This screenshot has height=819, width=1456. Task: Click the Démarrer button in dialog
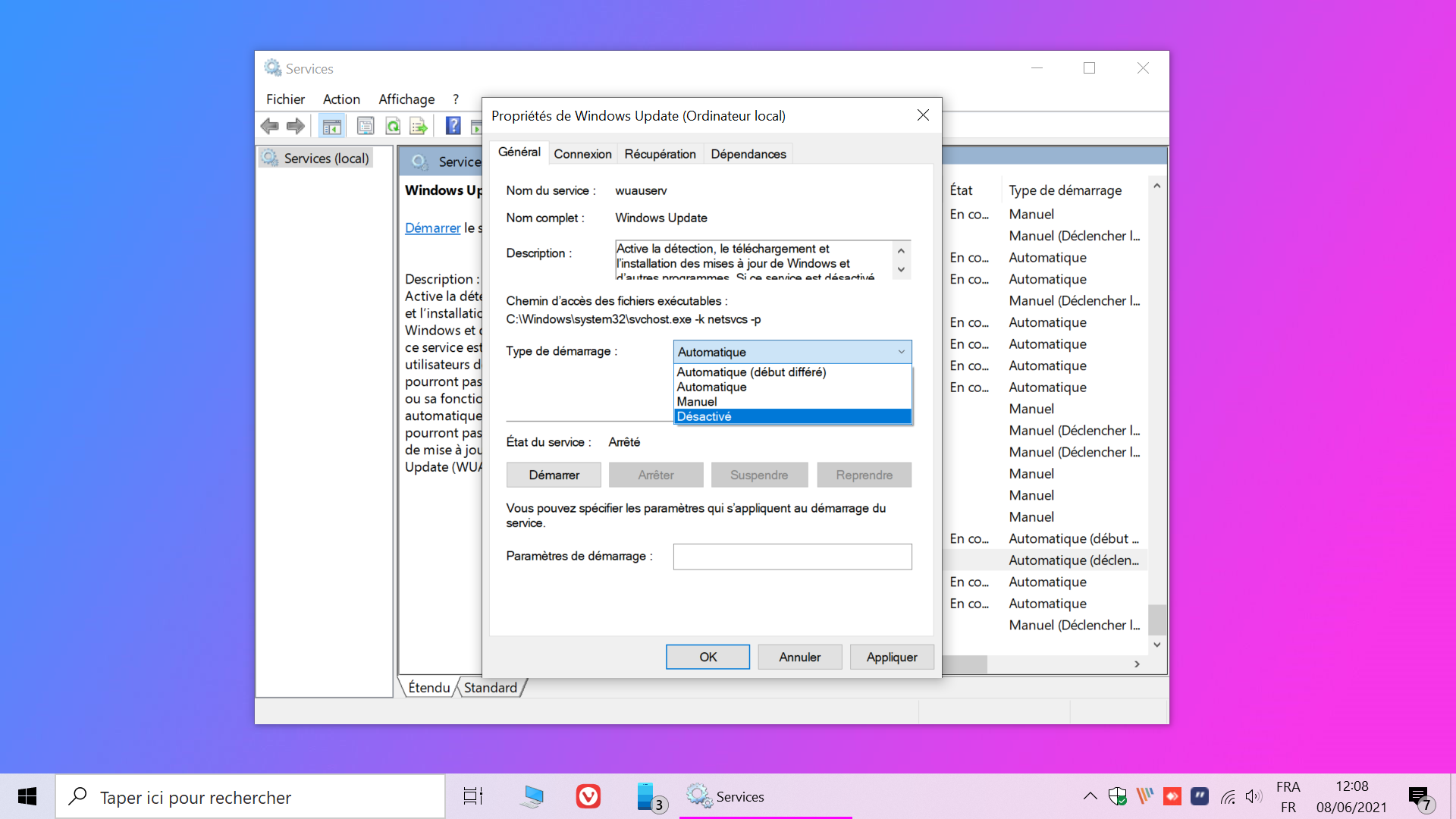coord(554,475)
